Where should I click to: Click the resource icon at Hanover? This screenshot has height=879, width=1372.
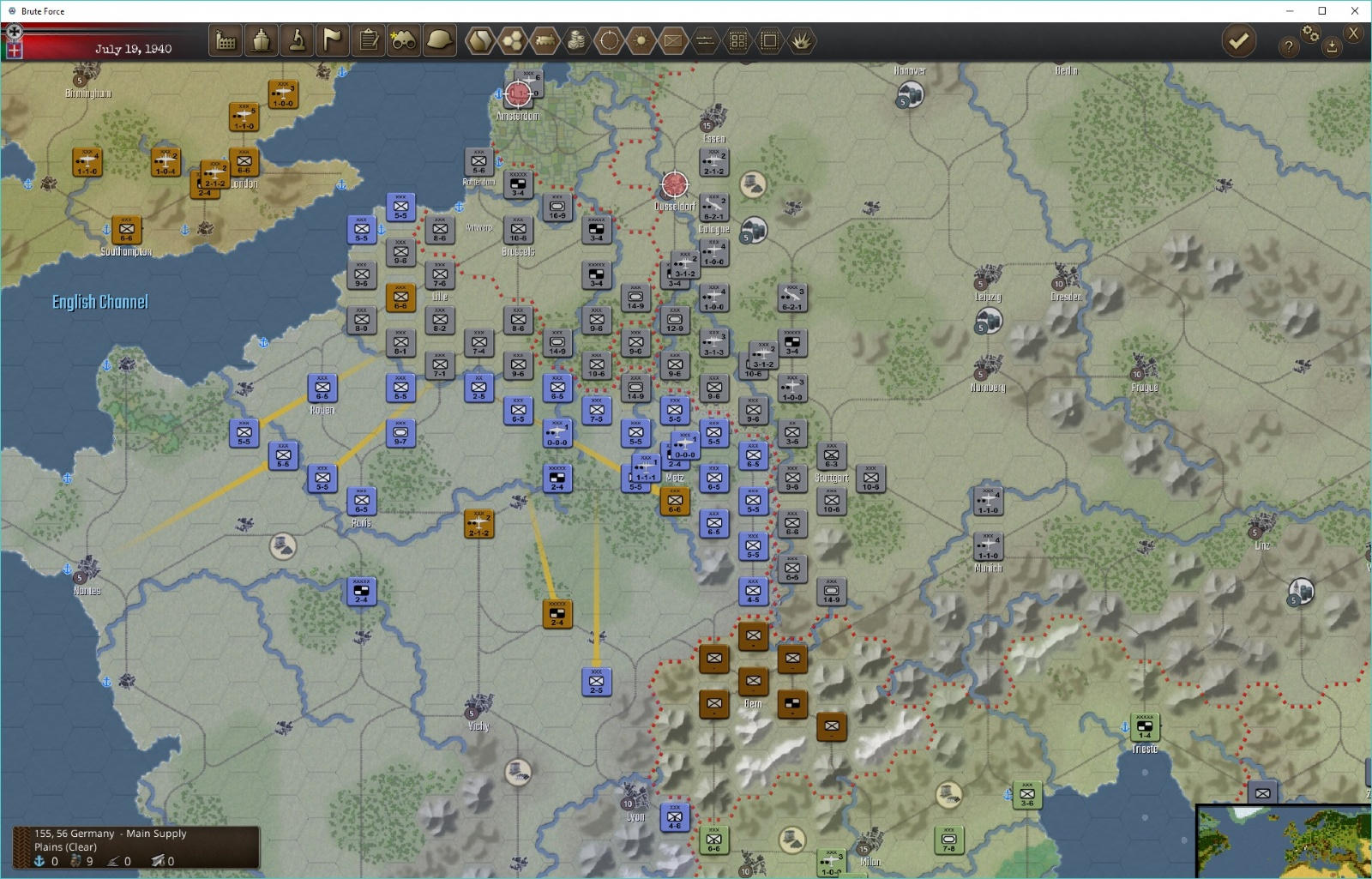tap(910, 94)
